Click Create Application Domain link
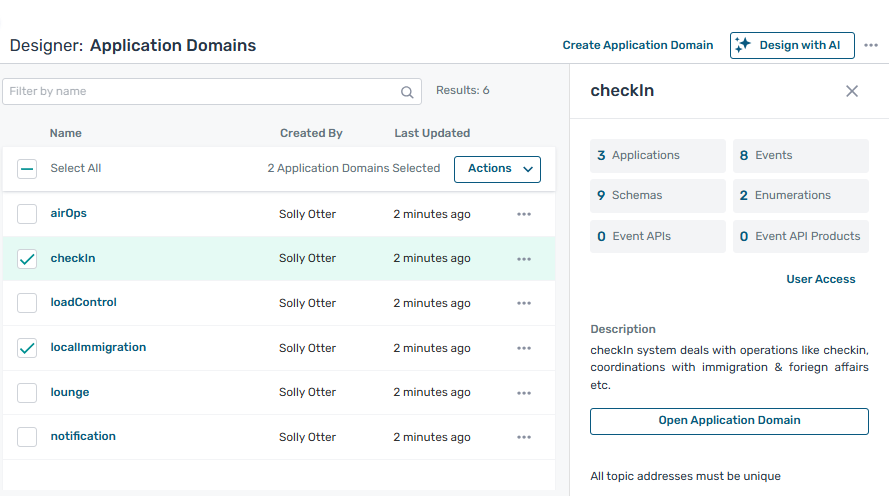 [637, 45]
